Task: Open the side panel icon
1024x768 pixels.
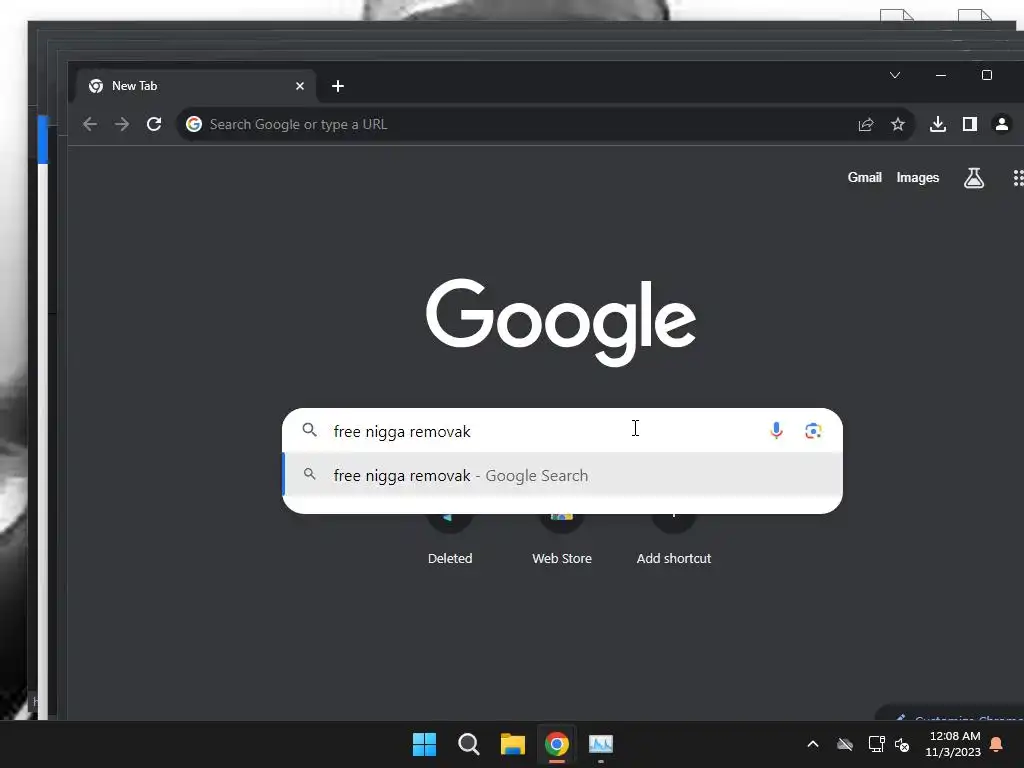Action: (970, 124)
